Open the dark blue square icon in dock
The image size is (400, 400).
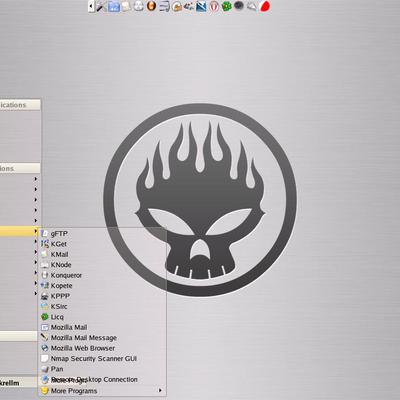201,6
